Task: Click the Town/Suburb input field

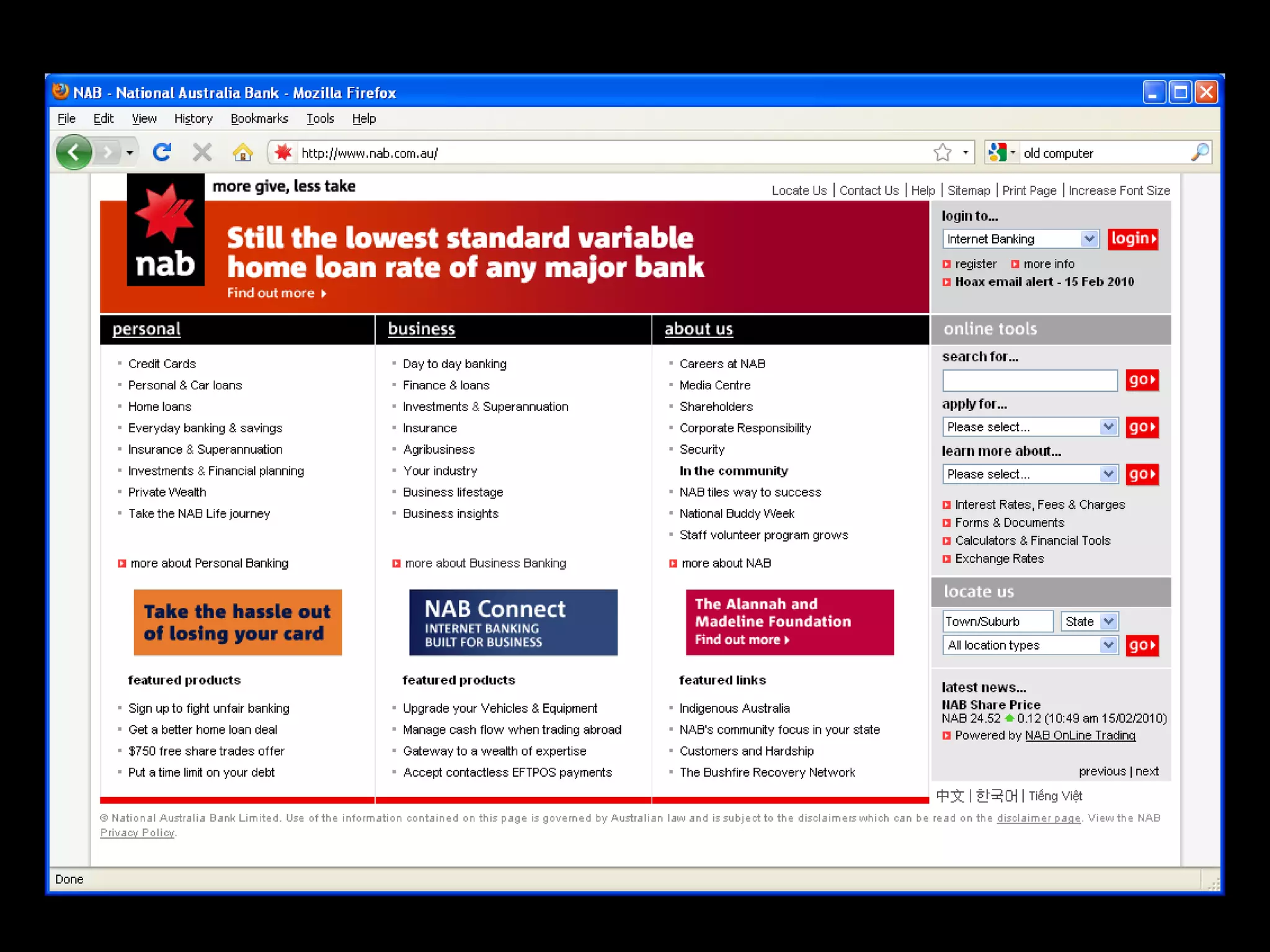Action: click(x=997, y=621)
